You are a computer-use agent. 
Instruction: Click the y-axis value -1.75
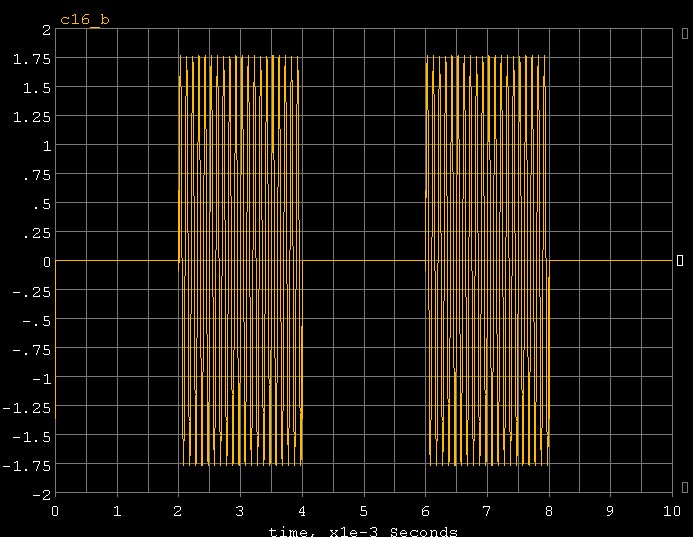click(x=27, y=466)
